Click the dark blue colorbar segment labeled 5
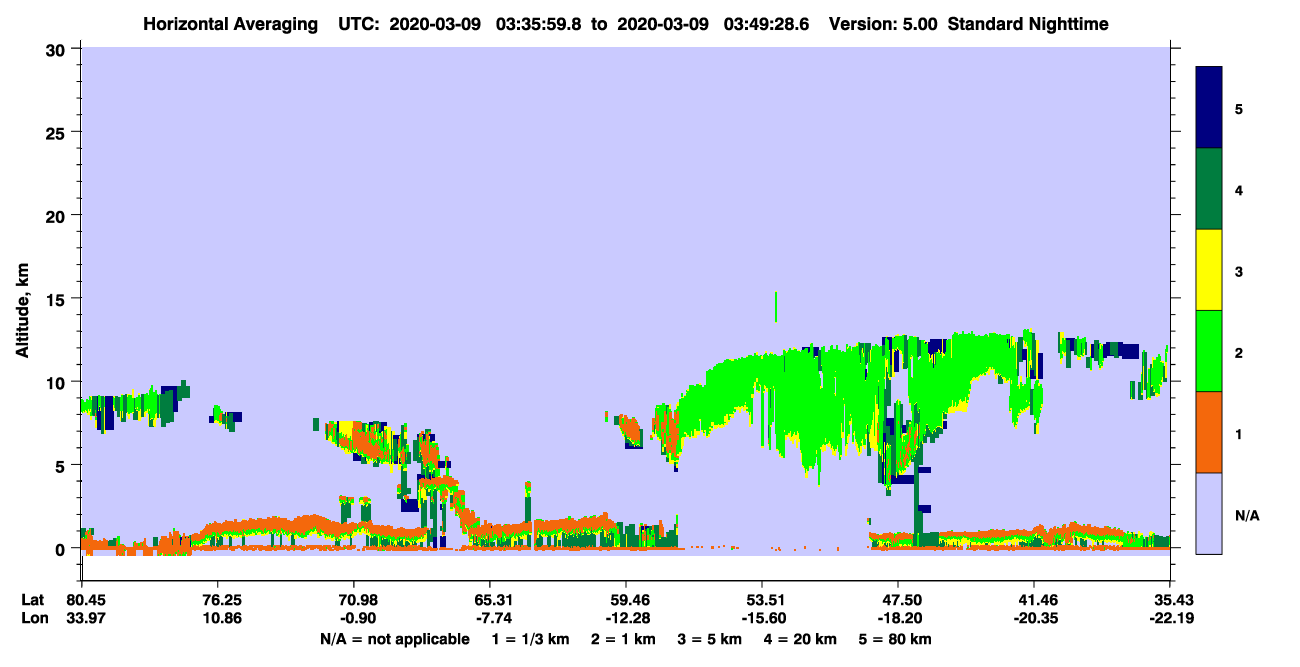The width and height of the screenshot is (1300, 667). 1209,107
